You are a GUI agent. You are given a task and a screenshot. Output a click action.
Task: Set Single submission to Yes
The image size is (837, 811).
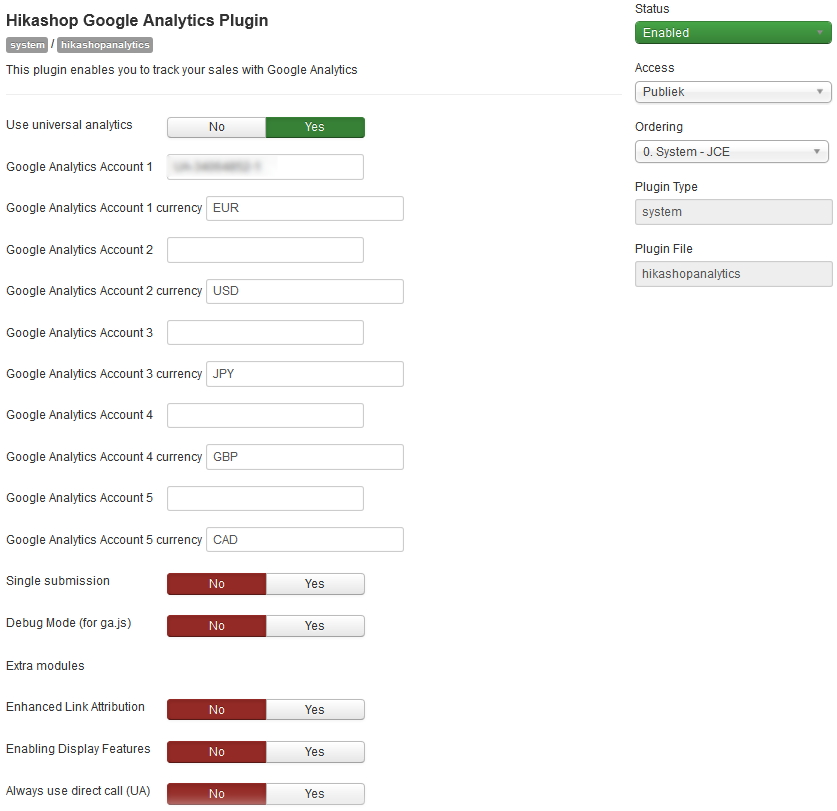click(315, 584)
